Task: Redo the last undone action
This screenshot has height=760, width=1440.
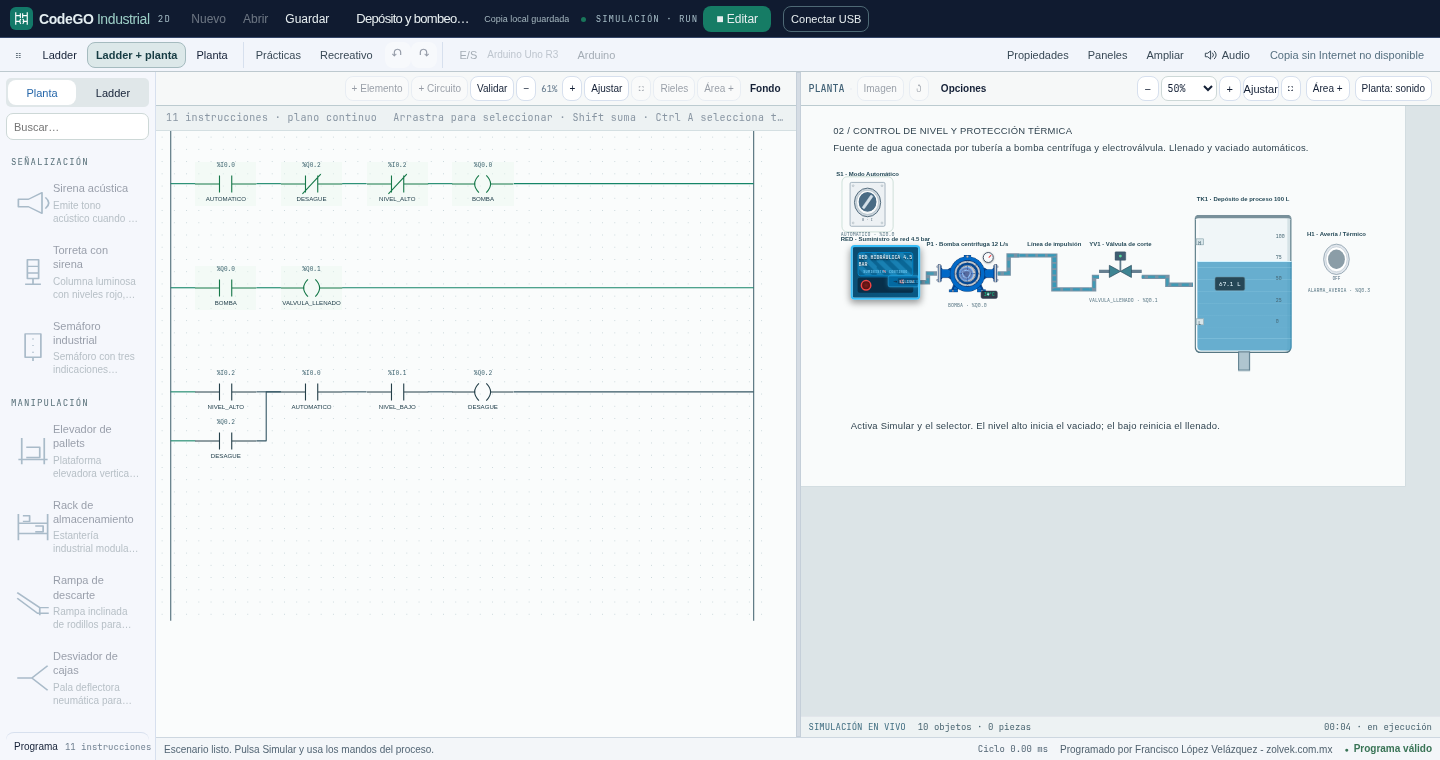Action: (424, 54)
